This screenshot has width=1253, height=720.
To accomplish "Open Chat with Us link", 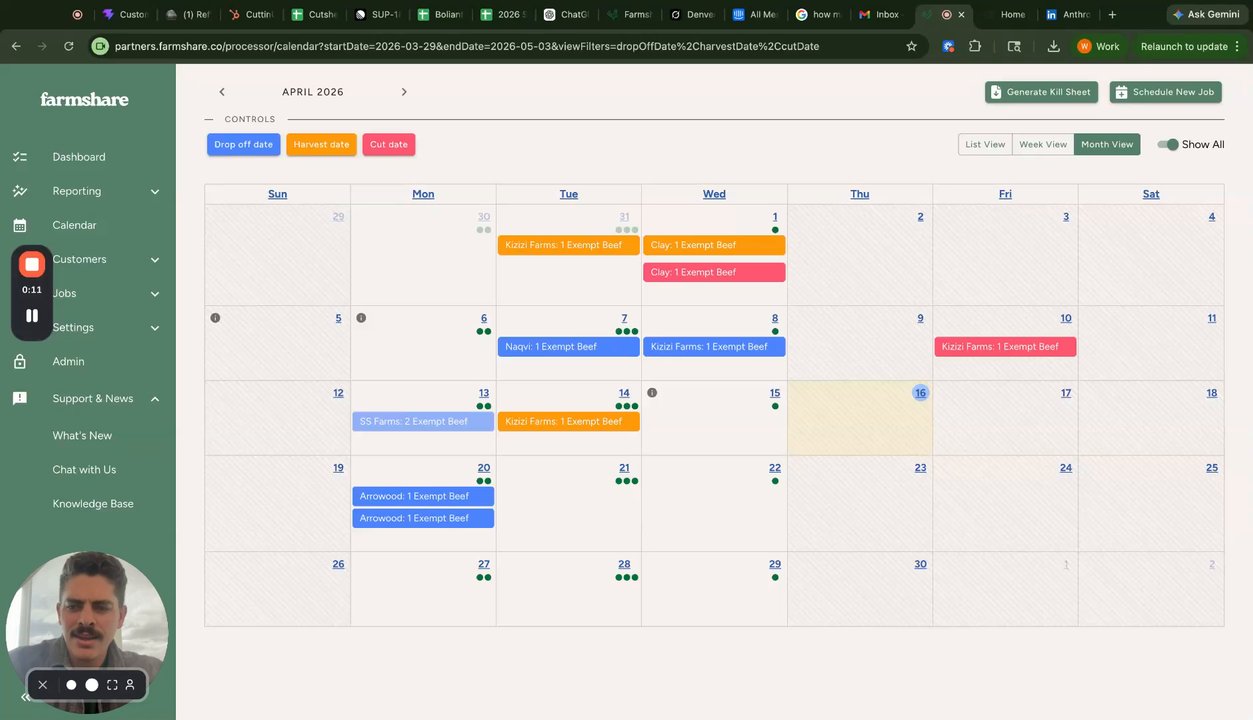I will click(84, 470).
